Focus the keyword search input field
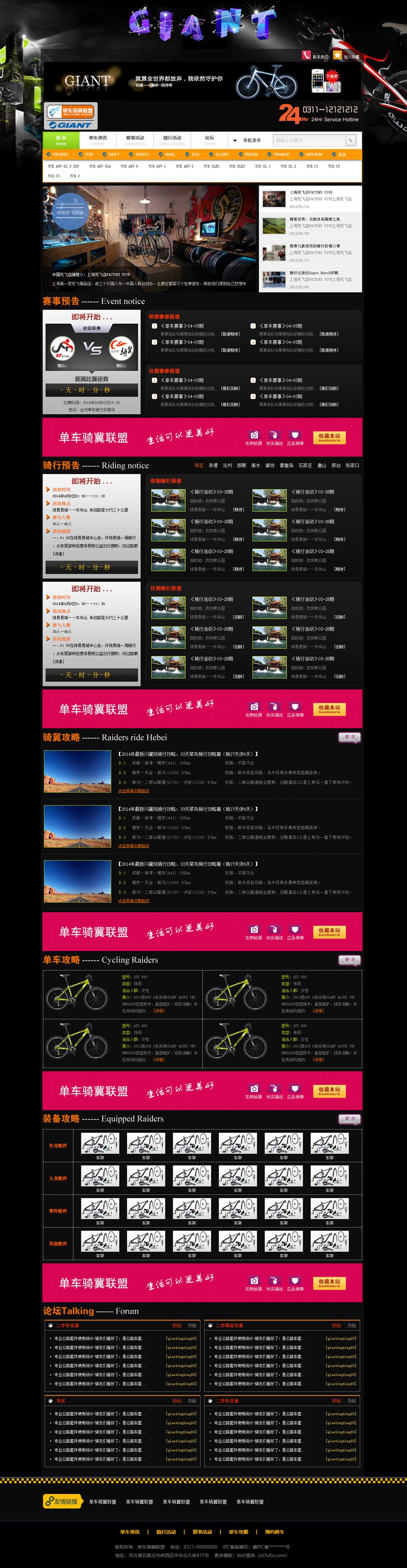The width and height of the screenshot is (407, 1568). coord(309,141)
